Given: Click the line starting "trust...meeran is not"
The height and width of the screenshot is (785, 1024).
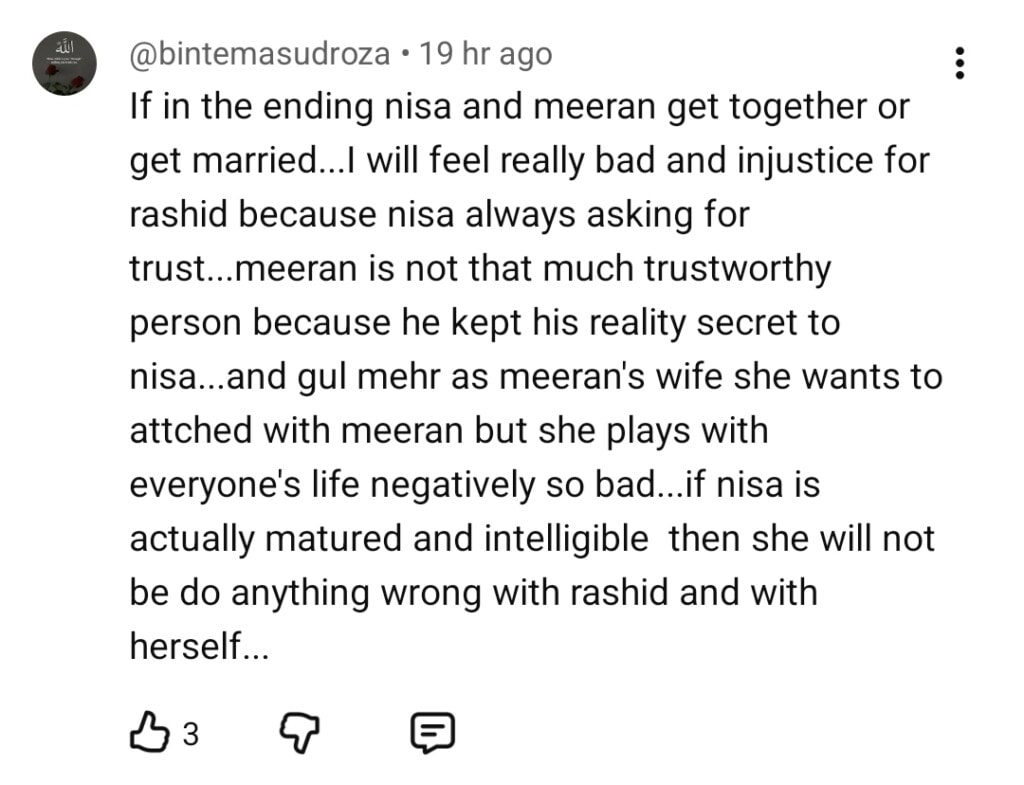Looking at the screenshot, I should [480, 269].
